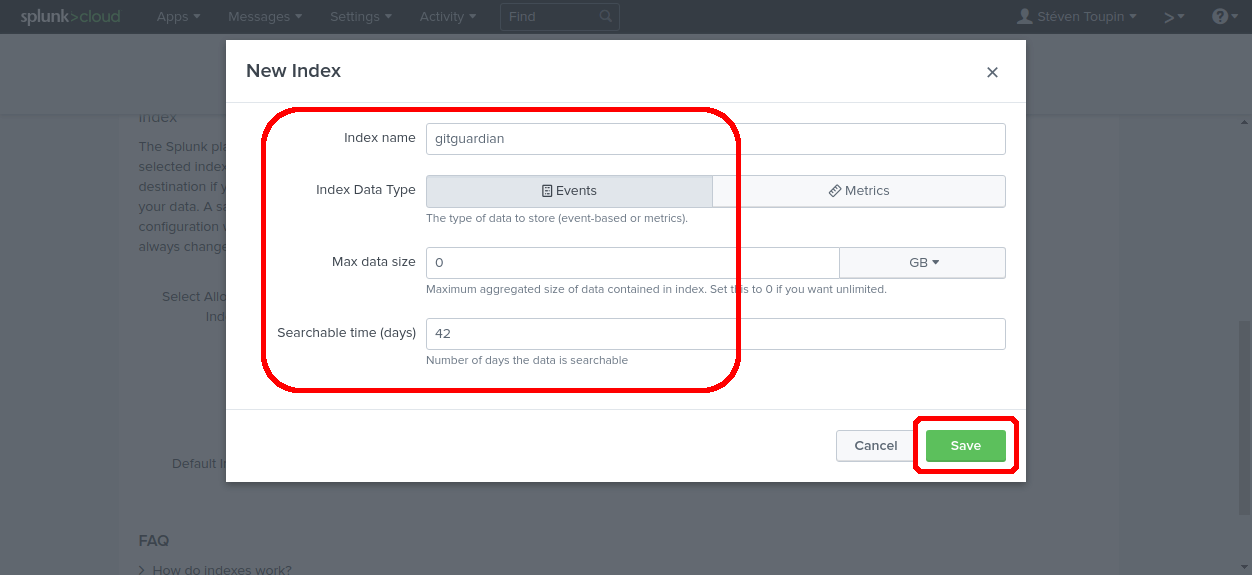The width and height of the screenshot is (1252, 575).
Task: Open the Activity menu
Action: coord(447,17)
